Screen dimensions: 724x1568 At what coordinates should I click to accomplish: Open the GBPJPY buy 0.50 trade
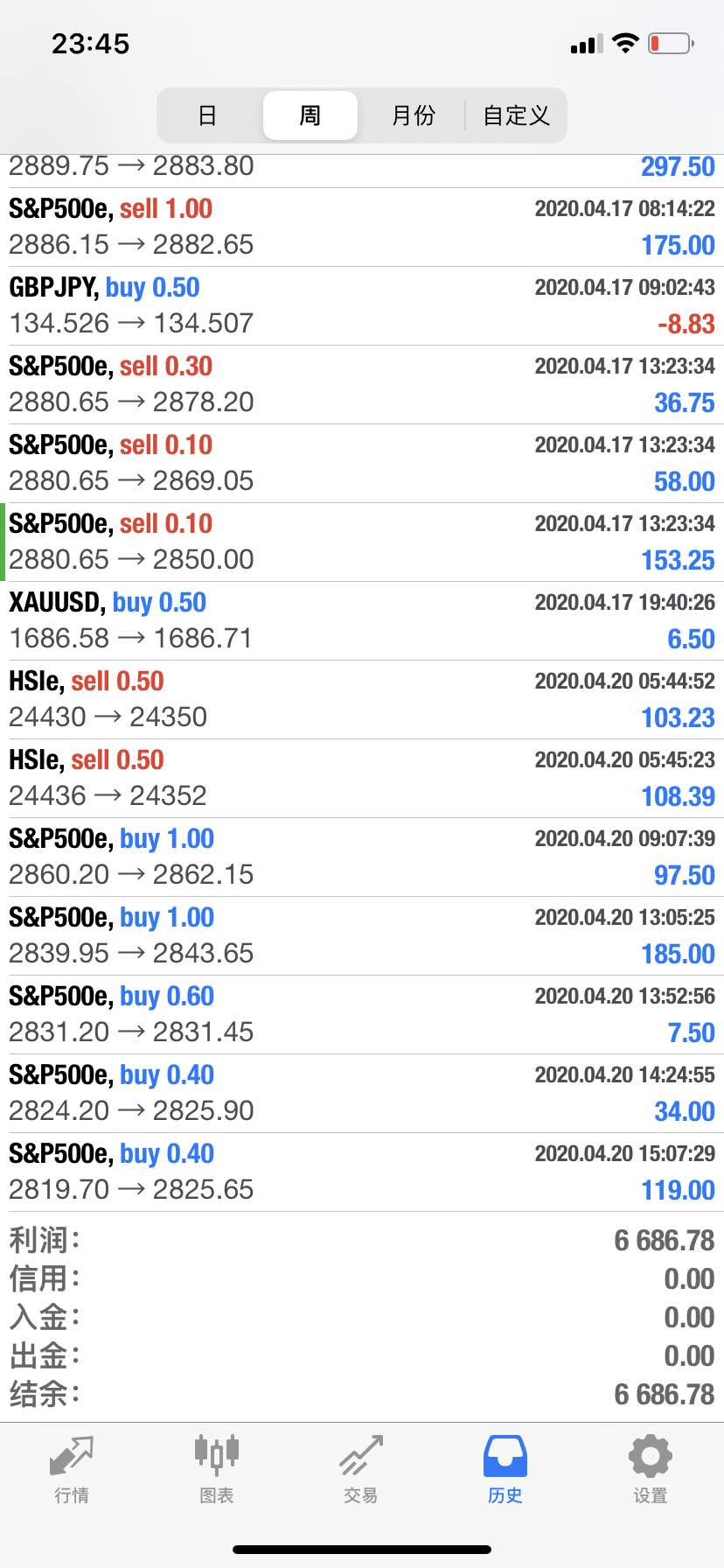362,306
